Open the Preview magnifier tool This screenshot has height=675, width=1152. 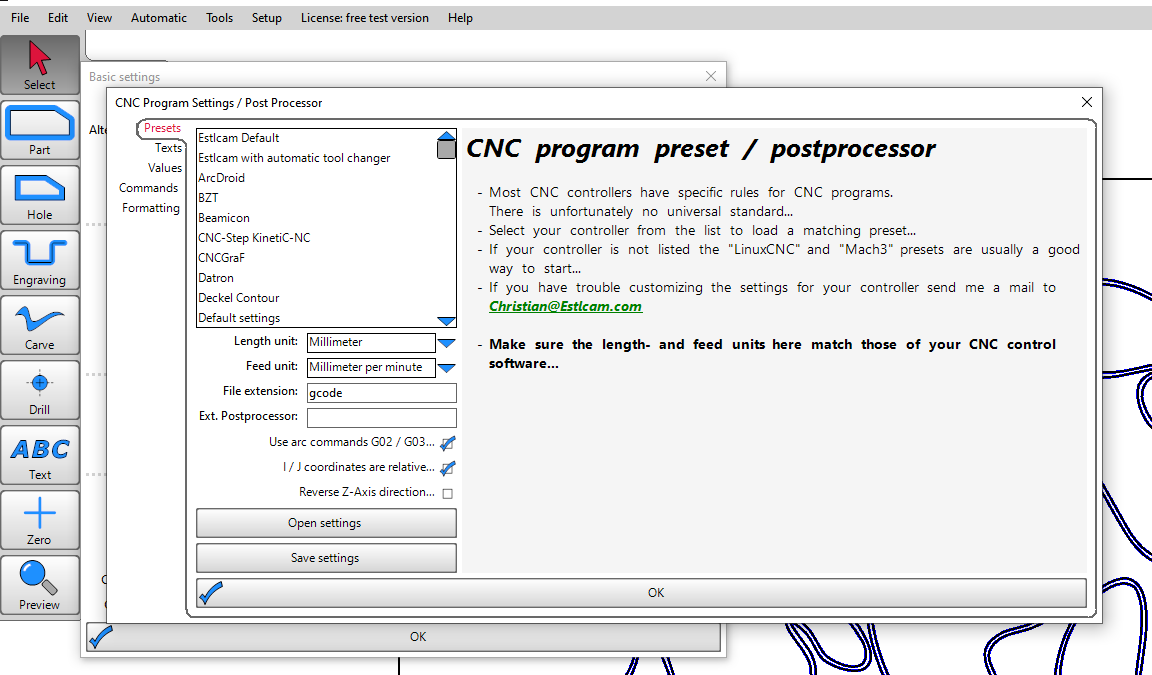40,585
